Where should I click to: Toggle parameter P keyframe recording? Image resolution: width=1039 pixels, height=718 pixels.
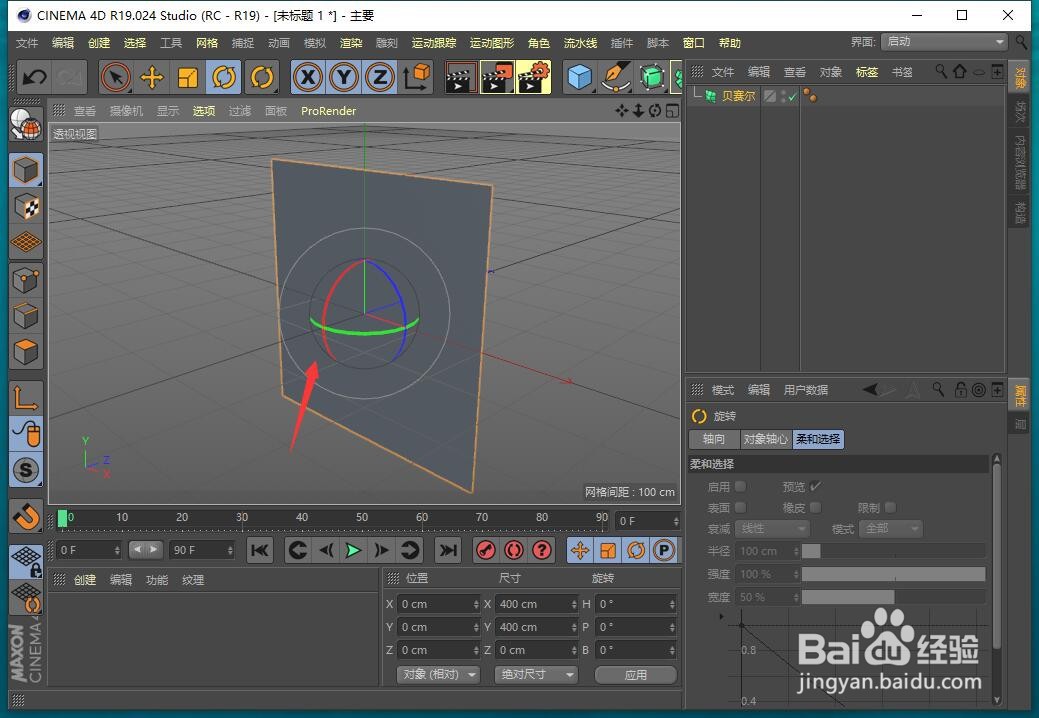663,550
